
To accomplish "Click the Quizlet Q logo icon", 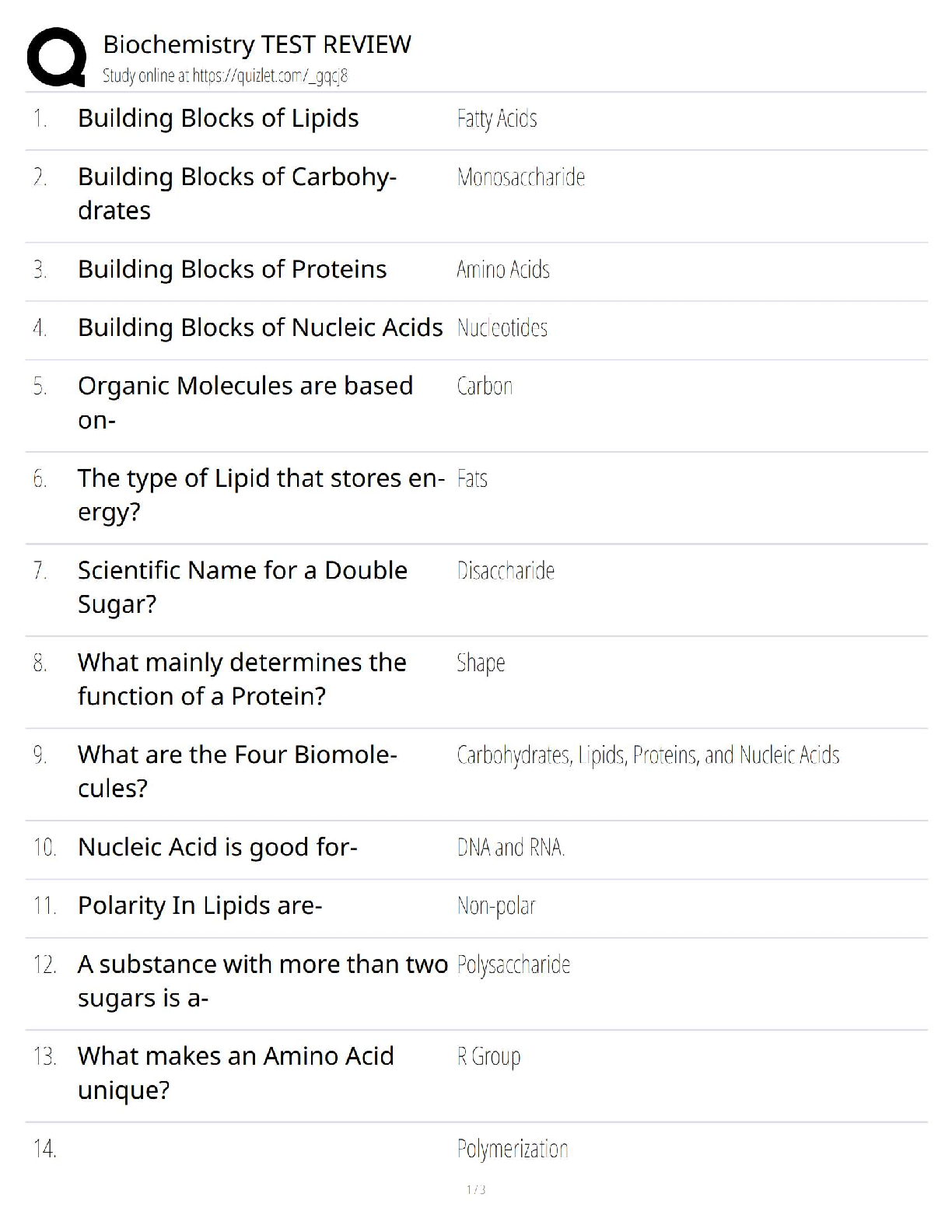I will 56,56.
